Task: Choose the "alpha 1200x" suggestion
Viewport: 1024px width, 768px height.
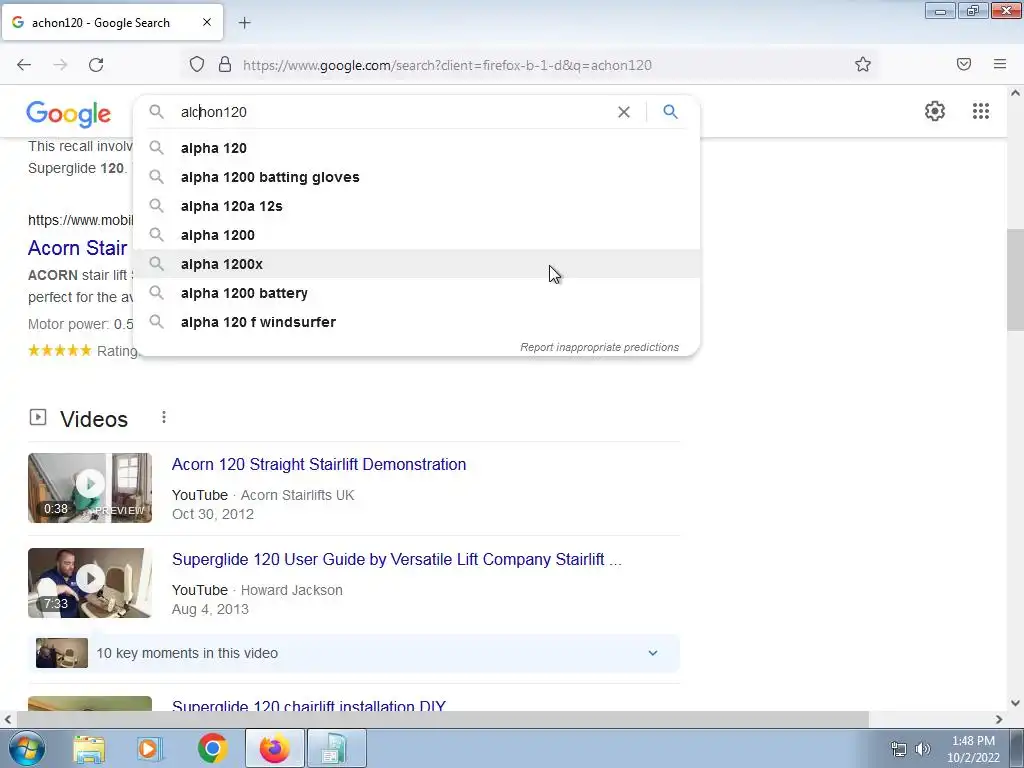Action: pyautogui.click(x=417, y=264)
